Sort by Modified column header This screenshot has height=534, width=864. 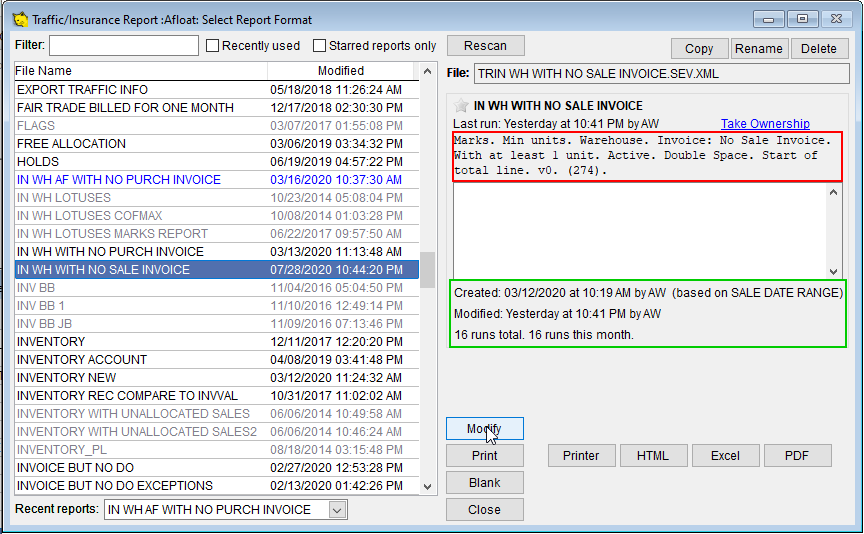pos(341,71)
